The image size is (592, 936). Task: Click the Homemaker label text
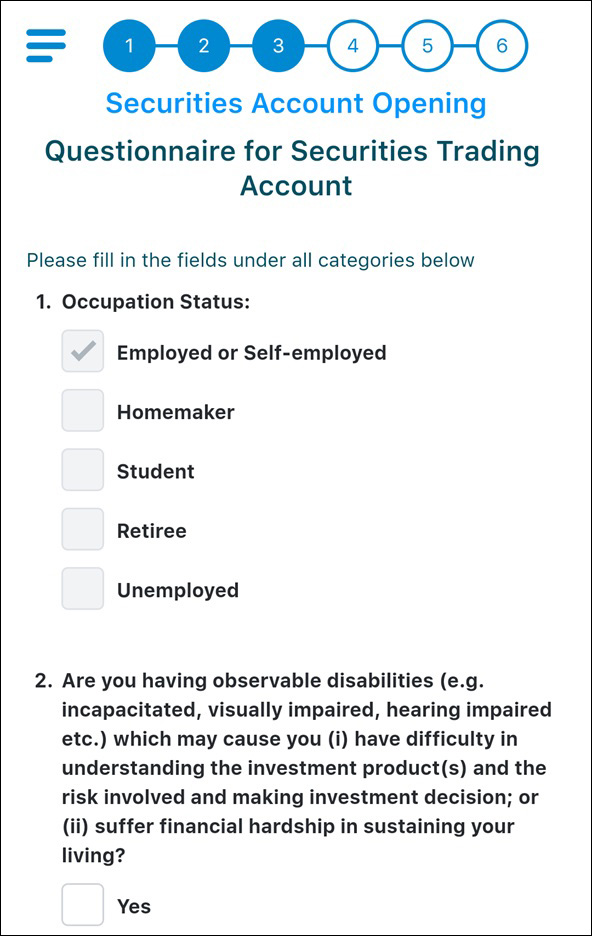pyautogui.click(x=175, y=412)
